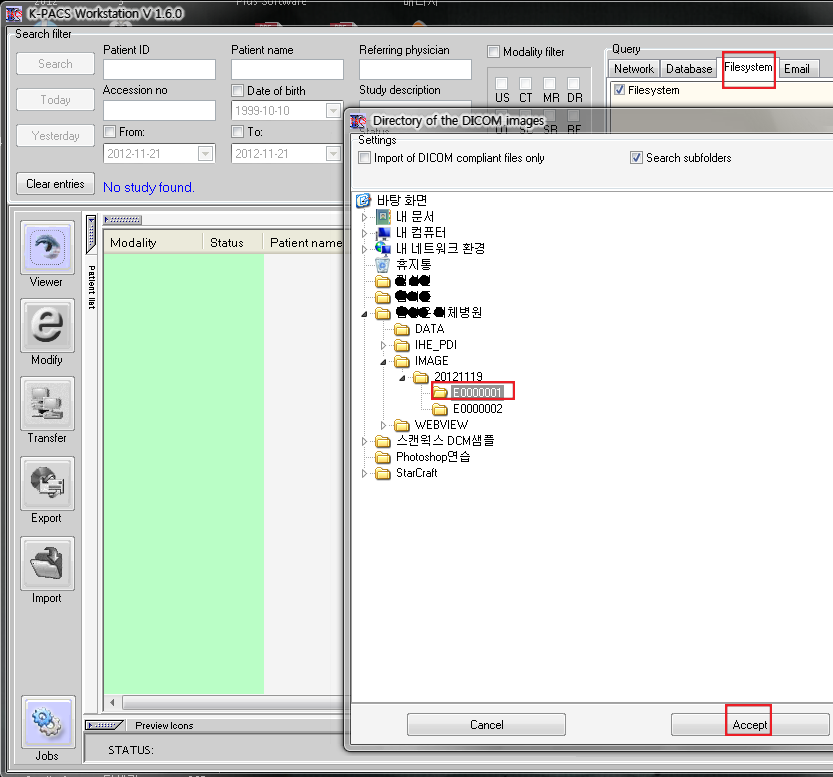
Task: Select the 휴지통 recycle bin icon
Action: click(x=381, y=265)
